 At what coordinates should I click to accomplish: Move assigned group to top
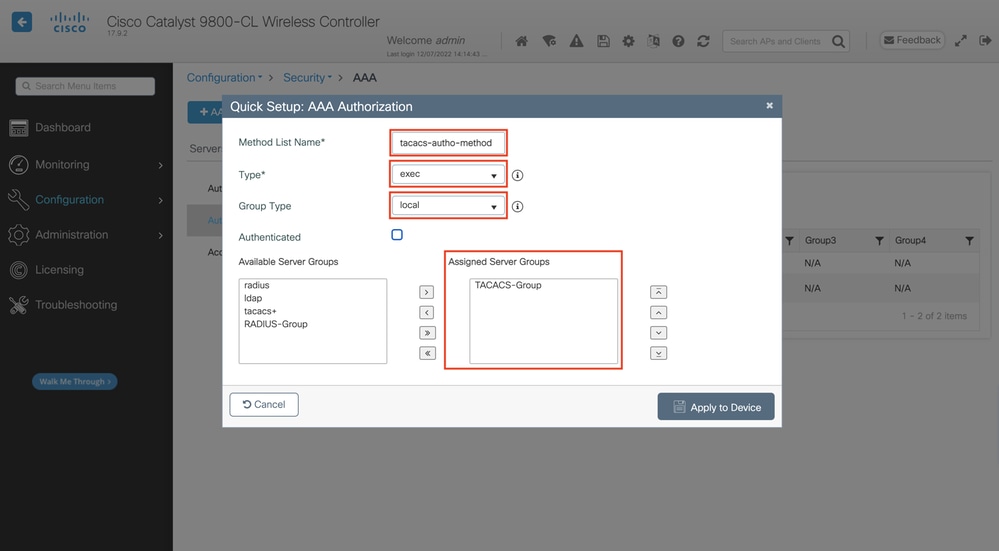(658, 292)
